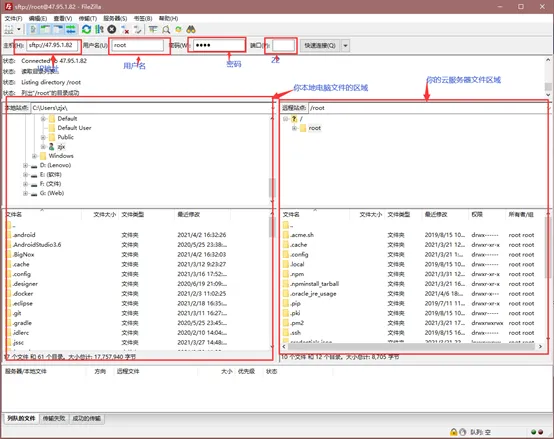Search remote files binoculars icon
Viewport: 554px width, 439px height.
191,30
